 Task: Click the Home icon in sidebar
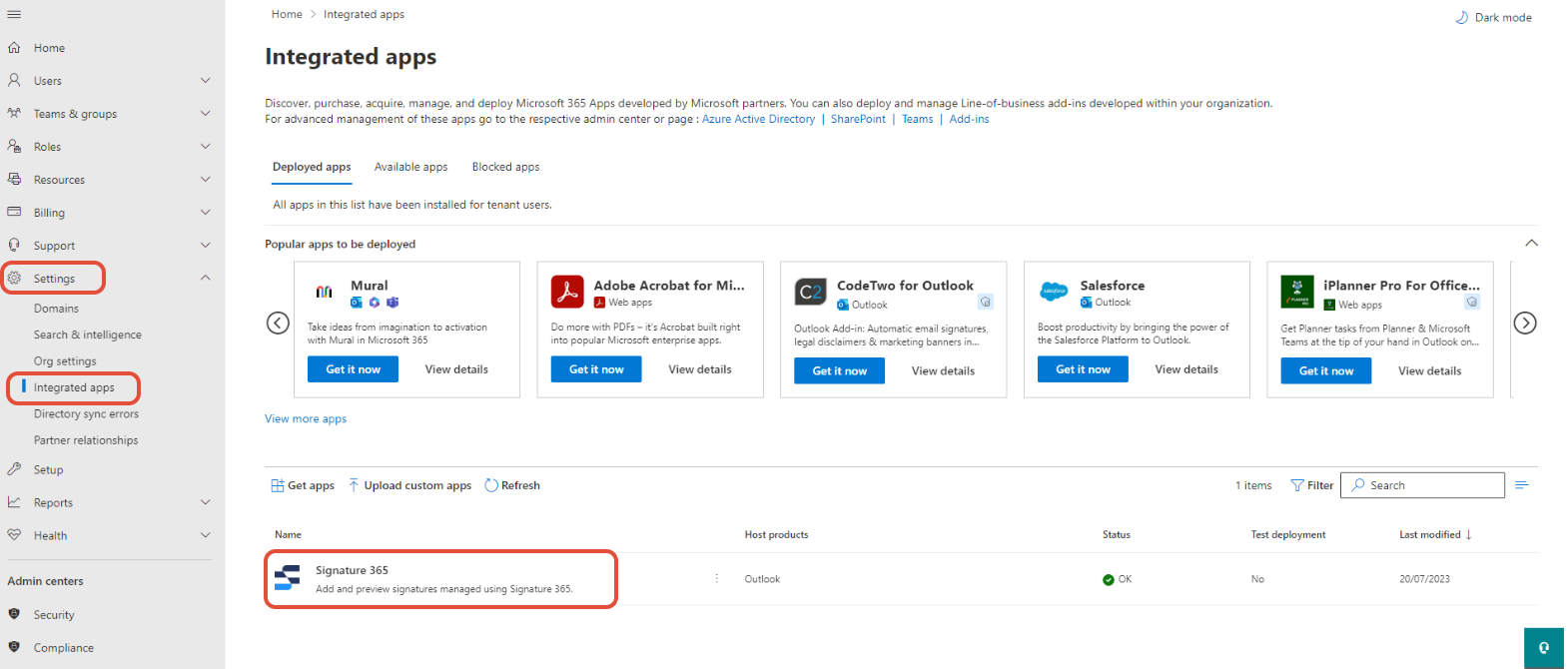[x=14, y=47]
